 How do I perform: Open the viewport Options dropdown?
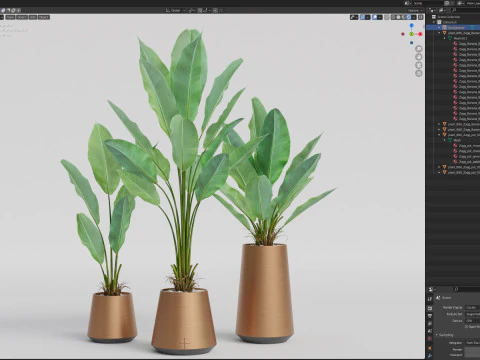pyautogui.click(x=415, y=10)
